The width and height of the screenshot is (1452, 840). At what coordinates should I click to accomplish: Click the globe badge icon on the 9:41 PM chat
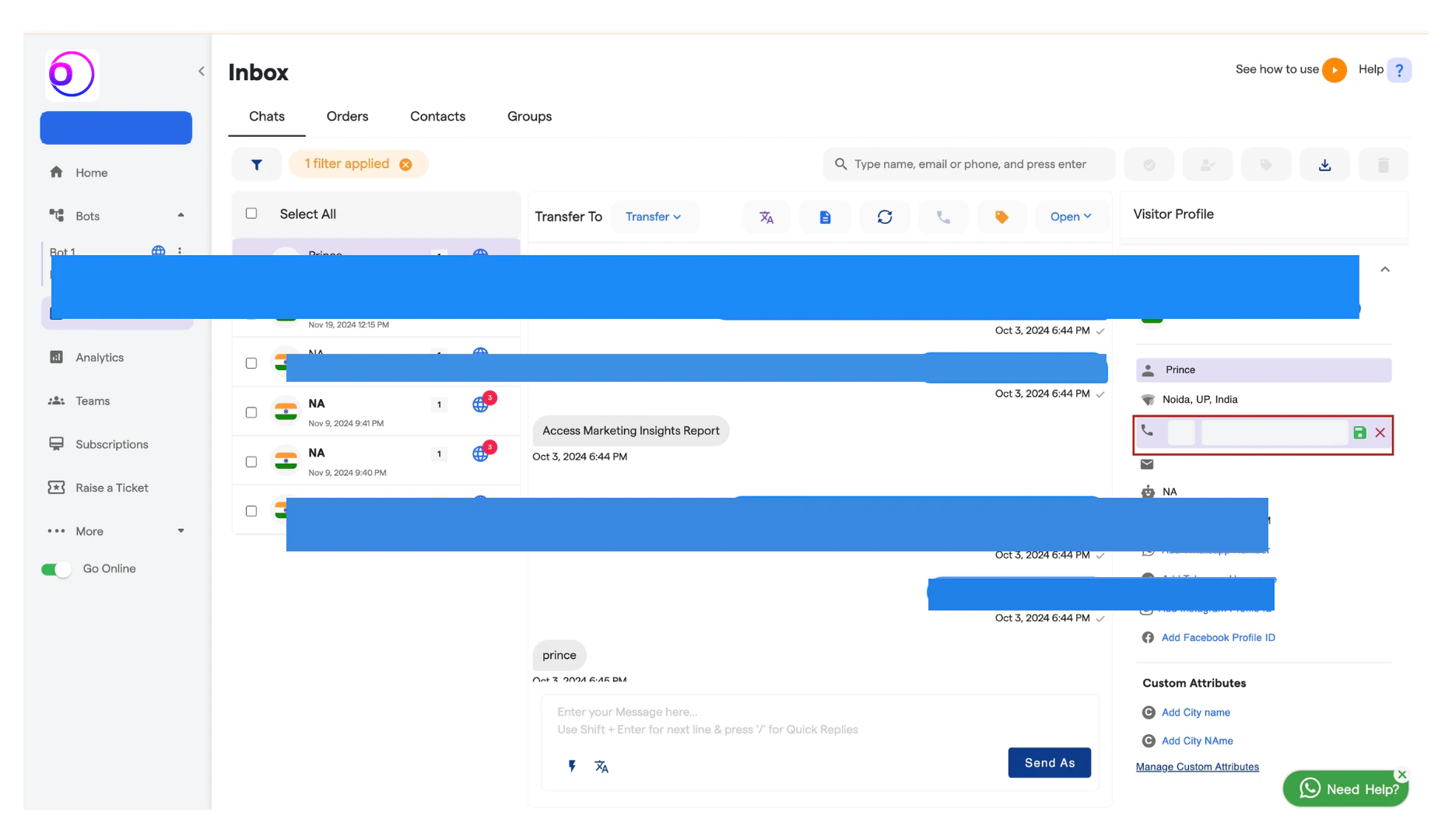click(x=481, y=404)
